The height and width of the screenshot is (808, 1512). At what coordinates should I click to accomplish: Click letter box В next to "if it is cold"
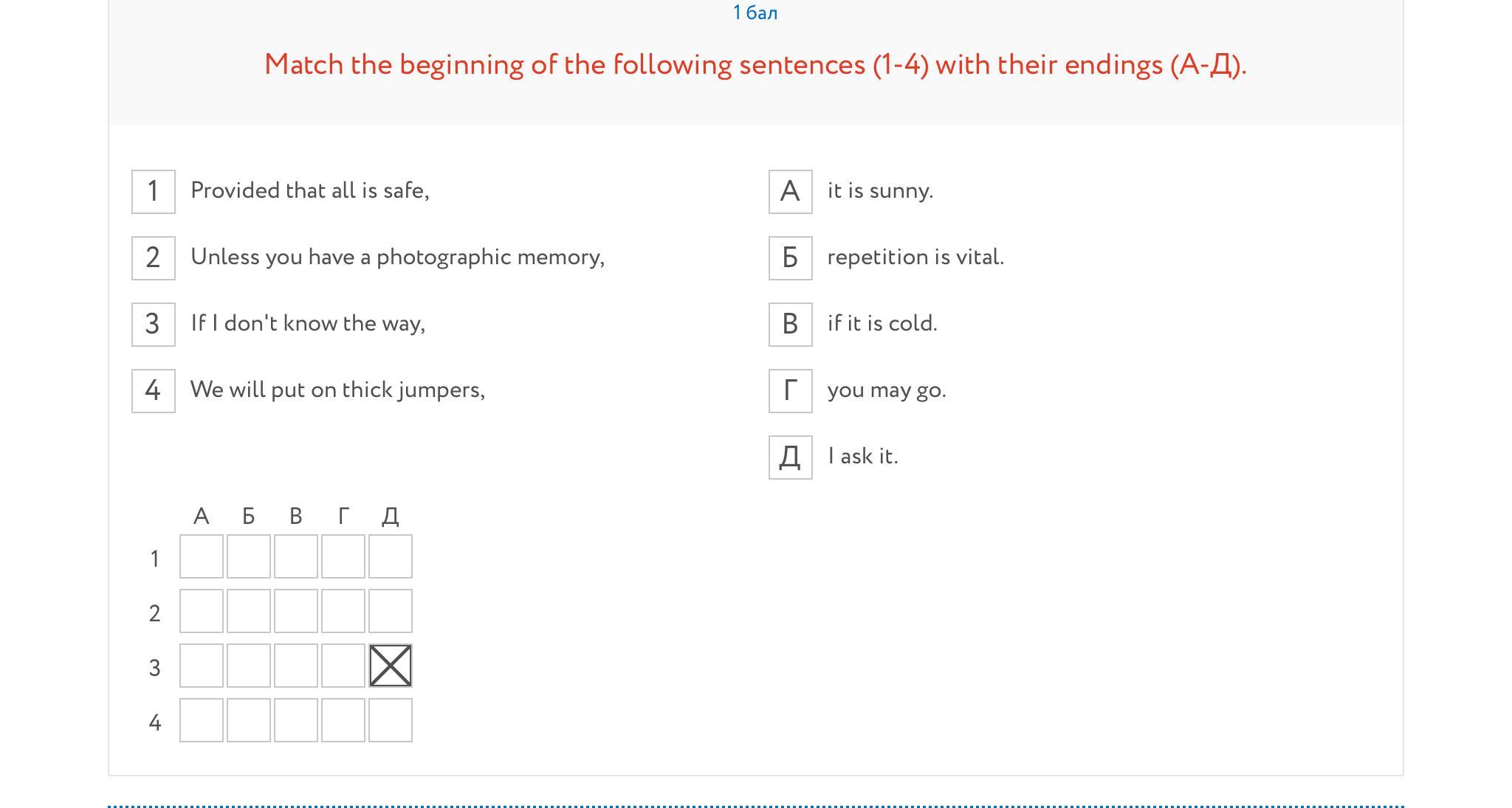point(791,325)
